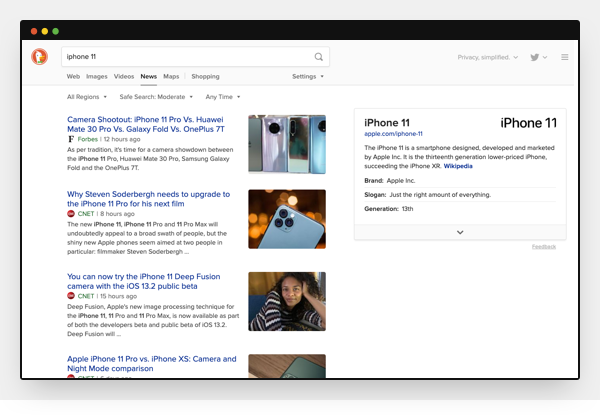Open Camera Shootout iPhone 11 Pro article
Image resolution: width=600 pixels, height=415 pixels.
[x=145, y=124]
